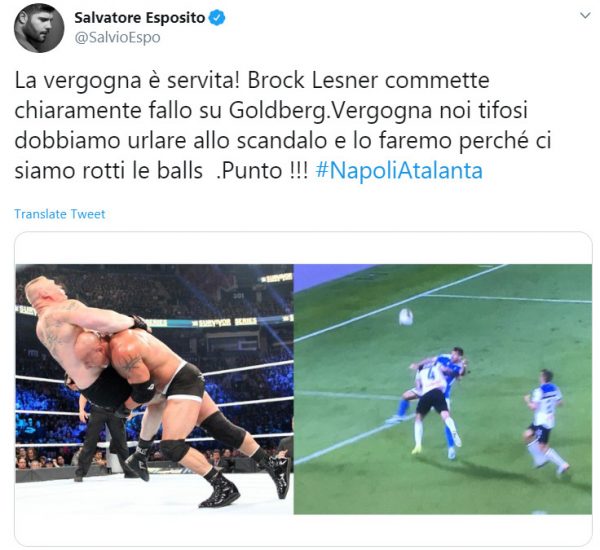Image resolution: width=600 pixels, height=550 pixels.
Task: View the football match photo
Action: (443, 388)
